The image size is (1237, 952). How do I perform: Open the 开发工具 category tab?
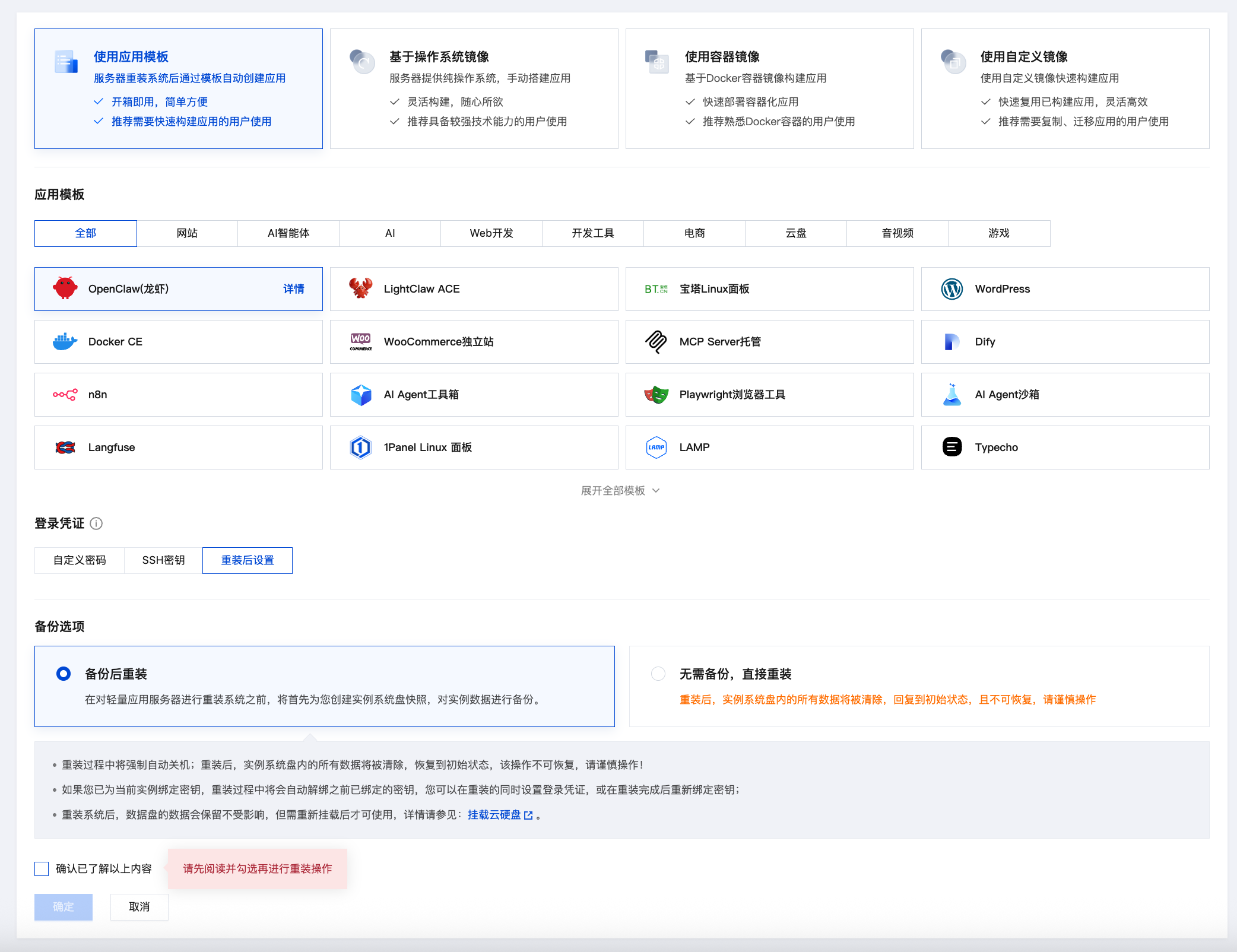tap(593, 233)
